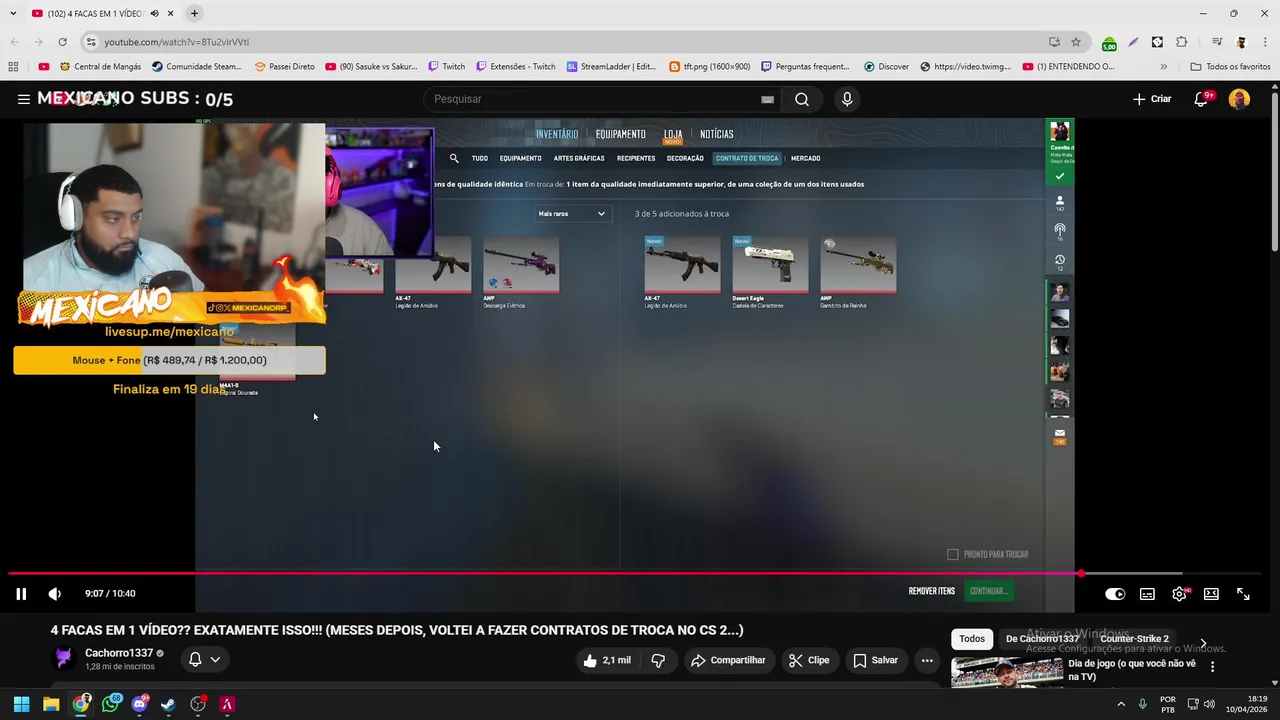Go back in the browser
This screenshot has height=720, width=1280.
pyautogui.click(x=14, y=42)
